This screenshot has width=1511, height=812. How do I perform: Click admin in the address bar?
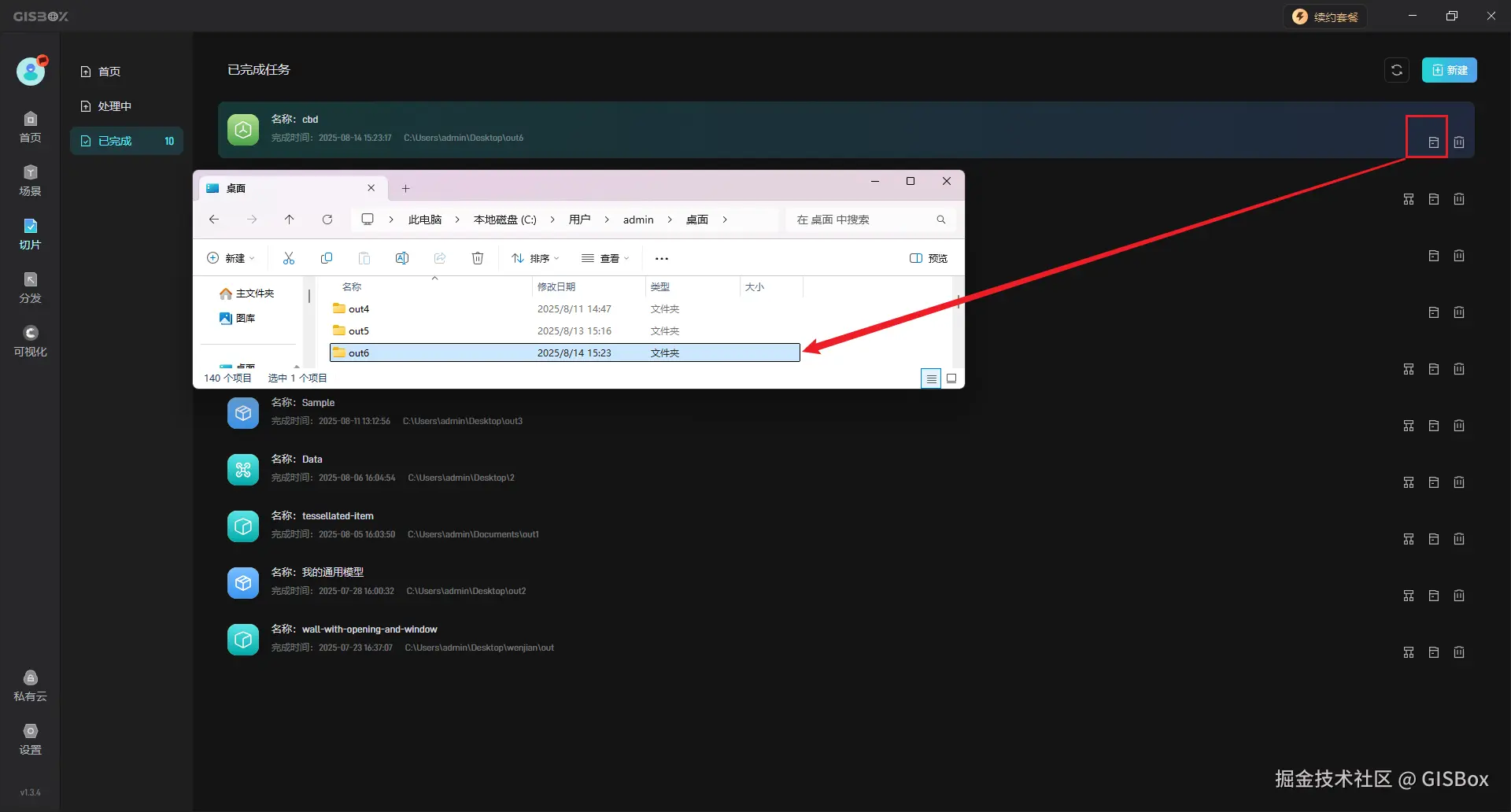point(638,220)
